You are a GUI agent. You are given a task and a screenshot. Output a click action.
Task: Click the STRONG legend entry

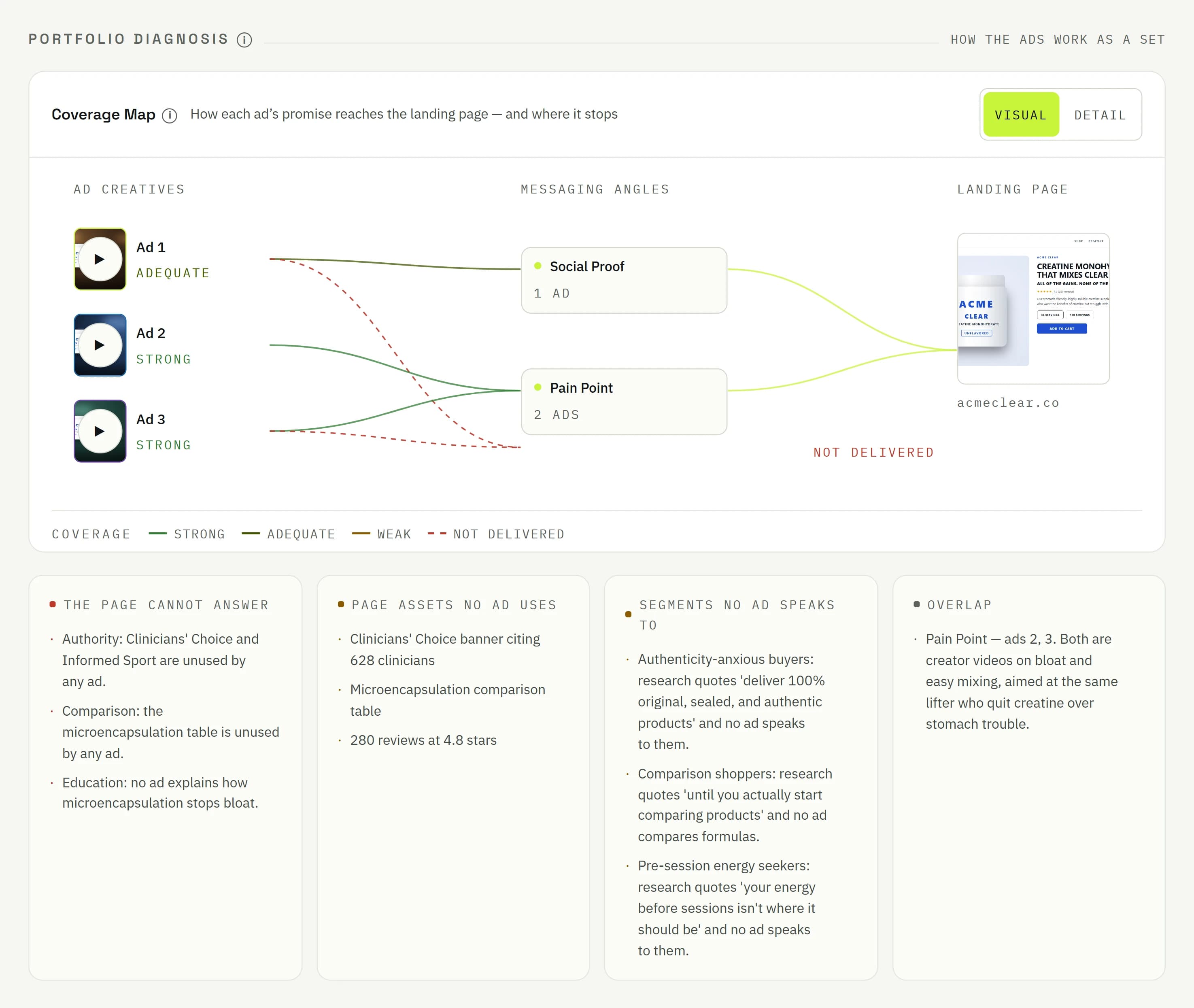pyautogui.click(x=187, y=534)
